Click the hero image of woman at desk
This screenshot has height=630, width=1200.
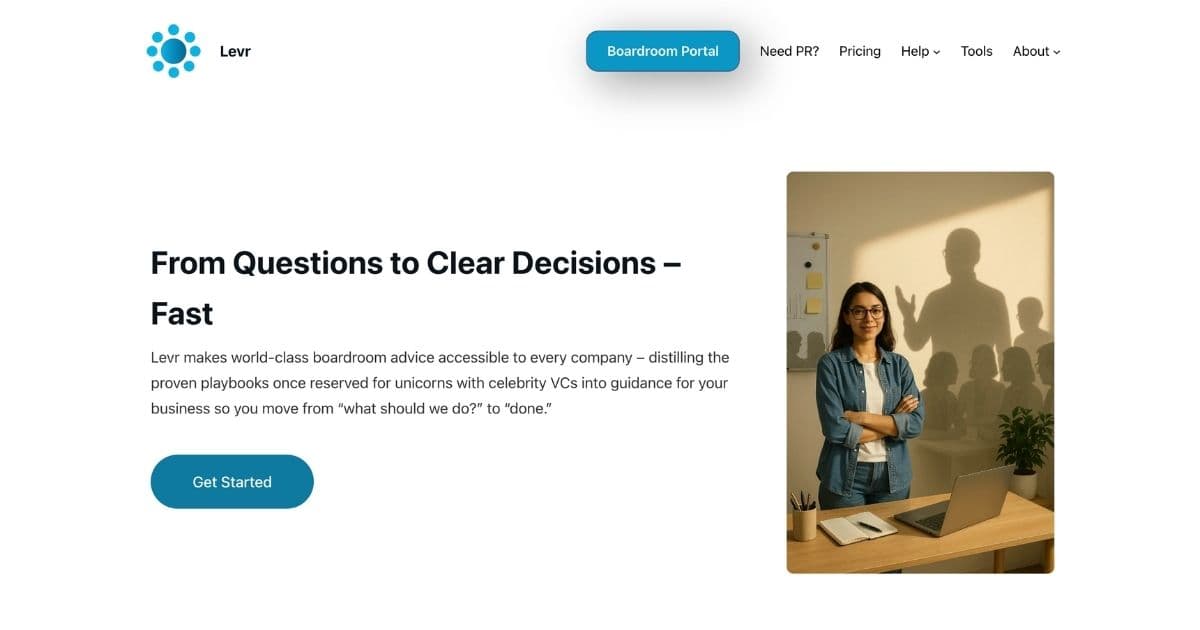920,372
